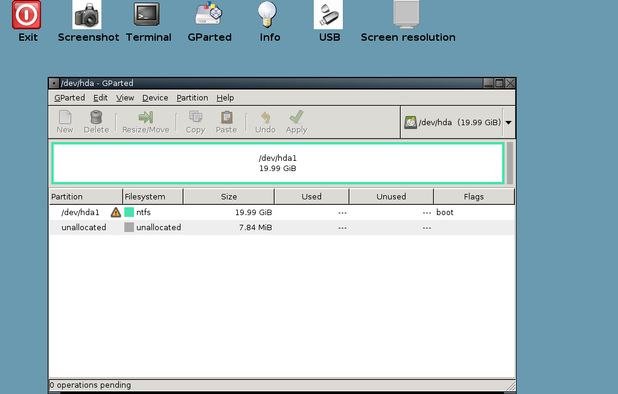Click the New partition toolbar icon

pyautogui.click(x=65, y=117)
